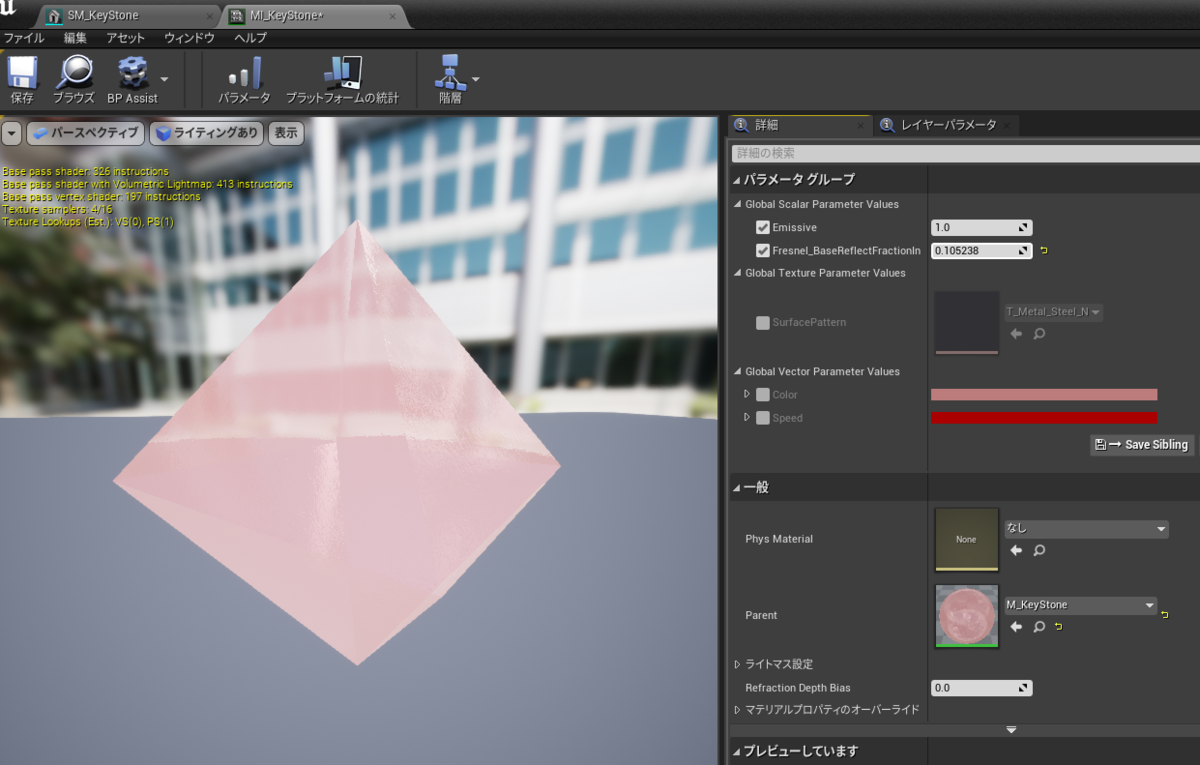Click the Color parameter pink swatch

click(1044, 395)
